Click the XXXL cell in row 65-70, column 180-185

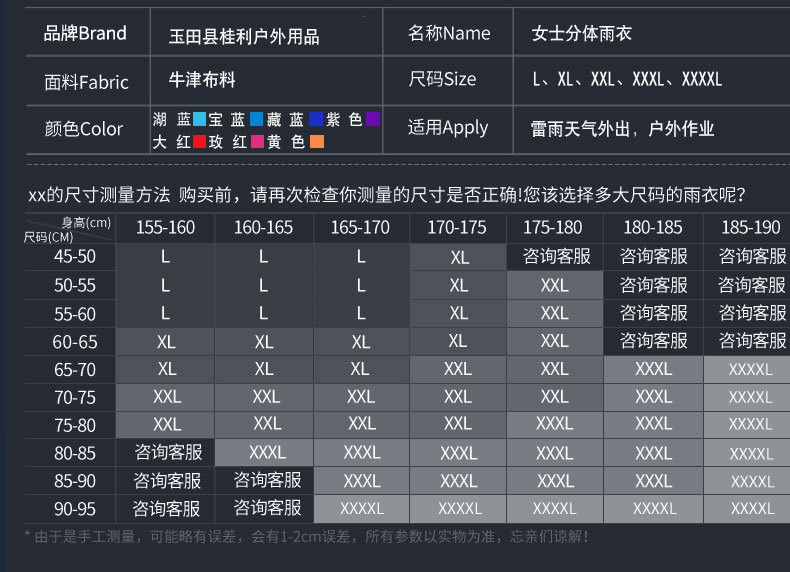tap(653, 369)
